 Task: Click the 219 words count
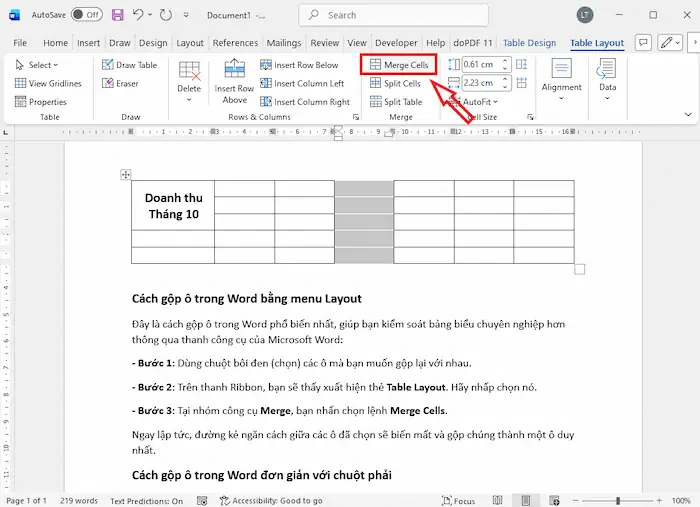click(79, 501)
